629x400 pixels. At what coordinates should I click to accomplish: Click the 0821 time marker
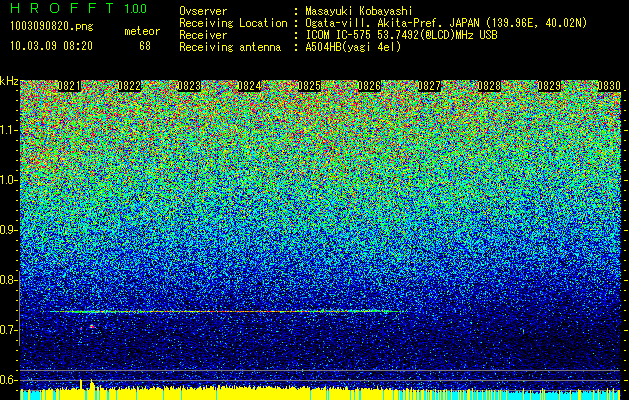click(69, 86)
